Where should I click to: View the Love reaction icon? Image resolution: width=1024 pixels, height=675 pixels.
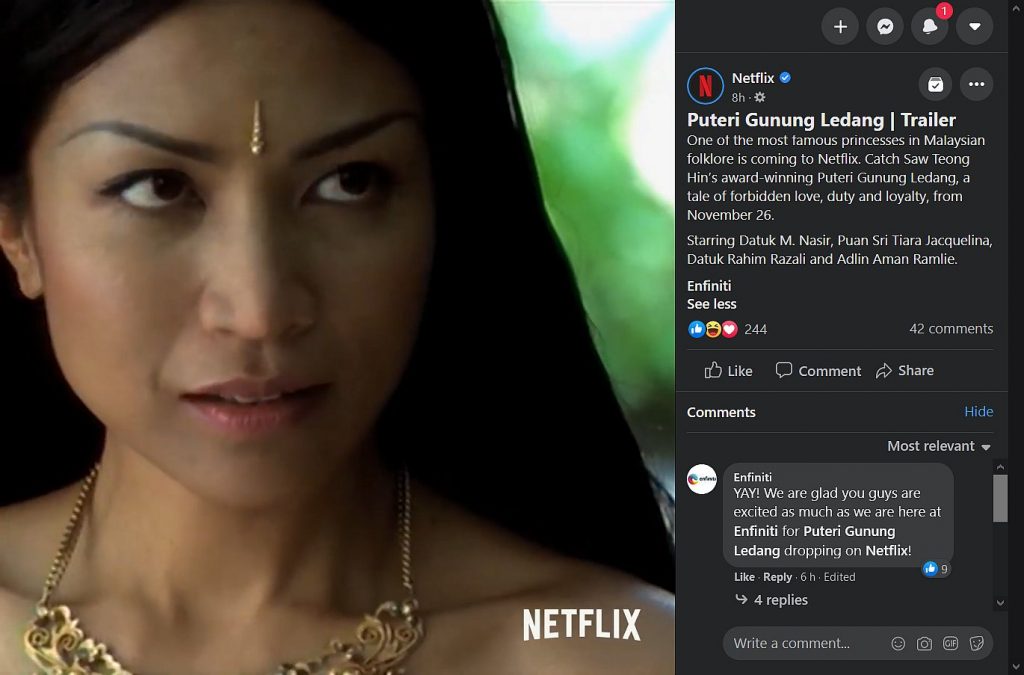(x=729, y=329)
